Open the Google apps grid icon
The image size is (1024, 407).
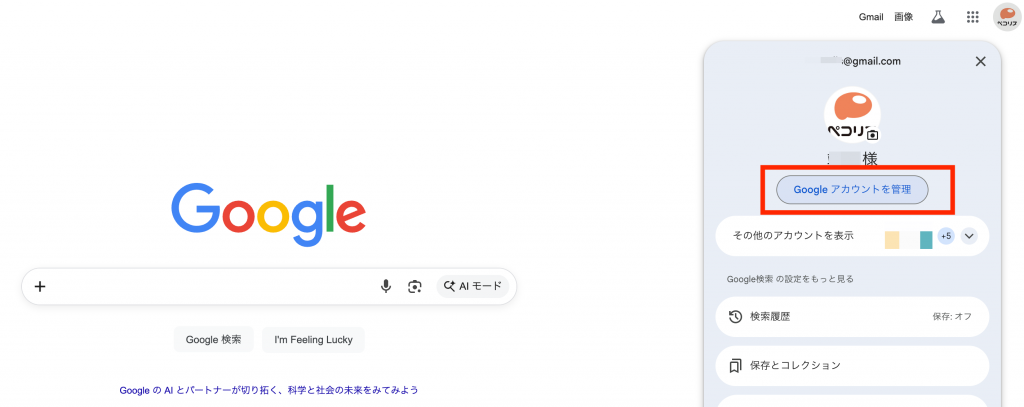pyautogui.click(x=972, y=17)
